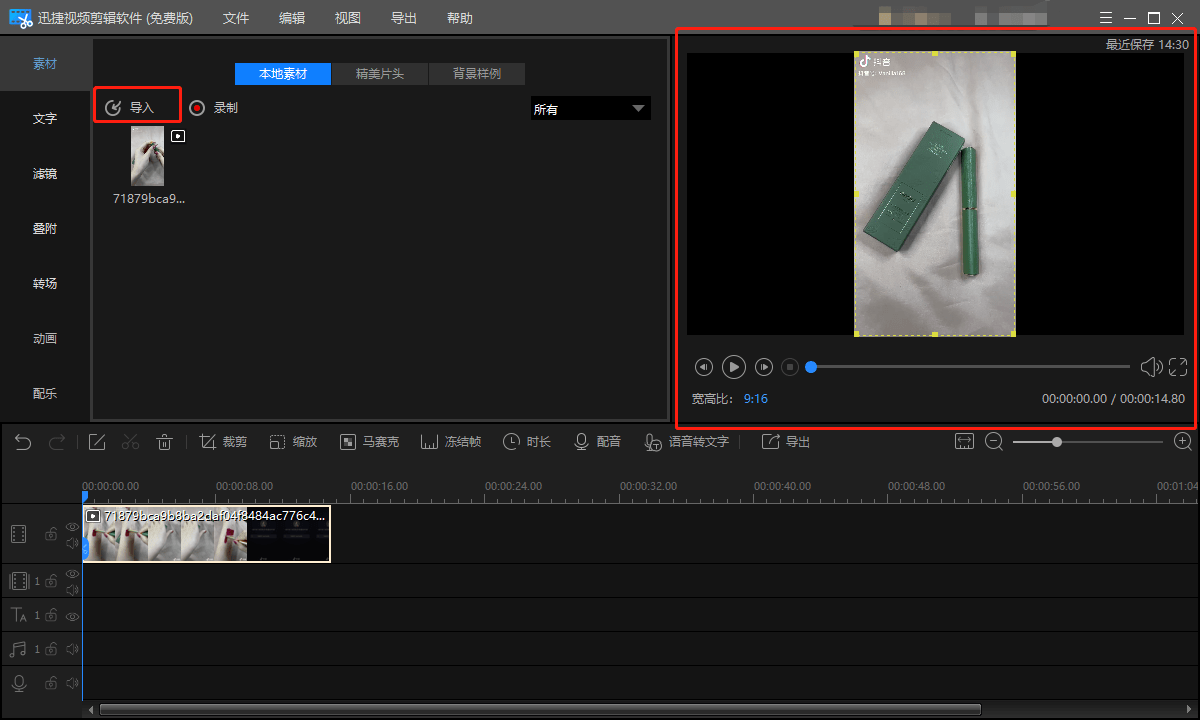Select the 裁剪 crop tool
1200x720 pixels.
click(223, 442)
